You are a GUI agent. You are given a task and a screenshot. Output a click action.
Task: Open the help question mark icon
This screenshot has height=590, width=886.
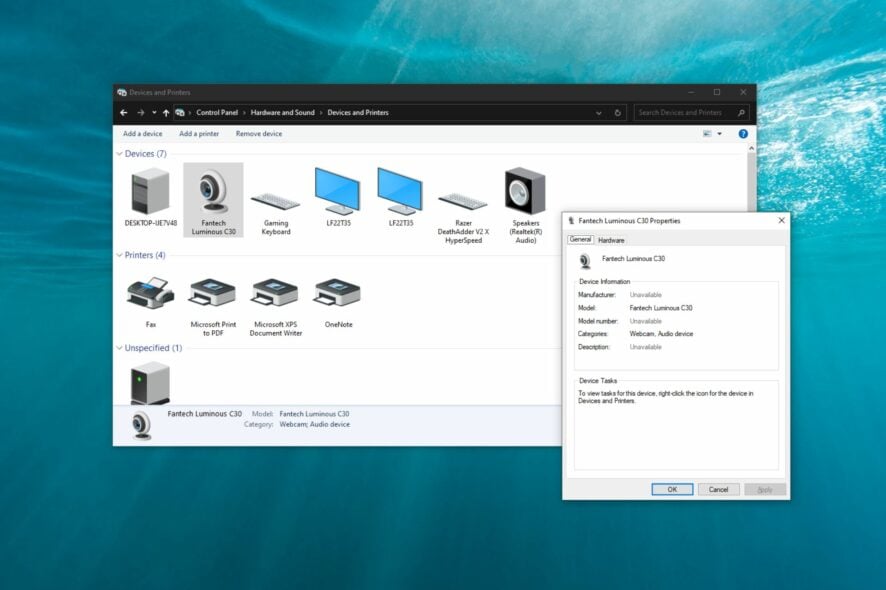click(742, 133)
